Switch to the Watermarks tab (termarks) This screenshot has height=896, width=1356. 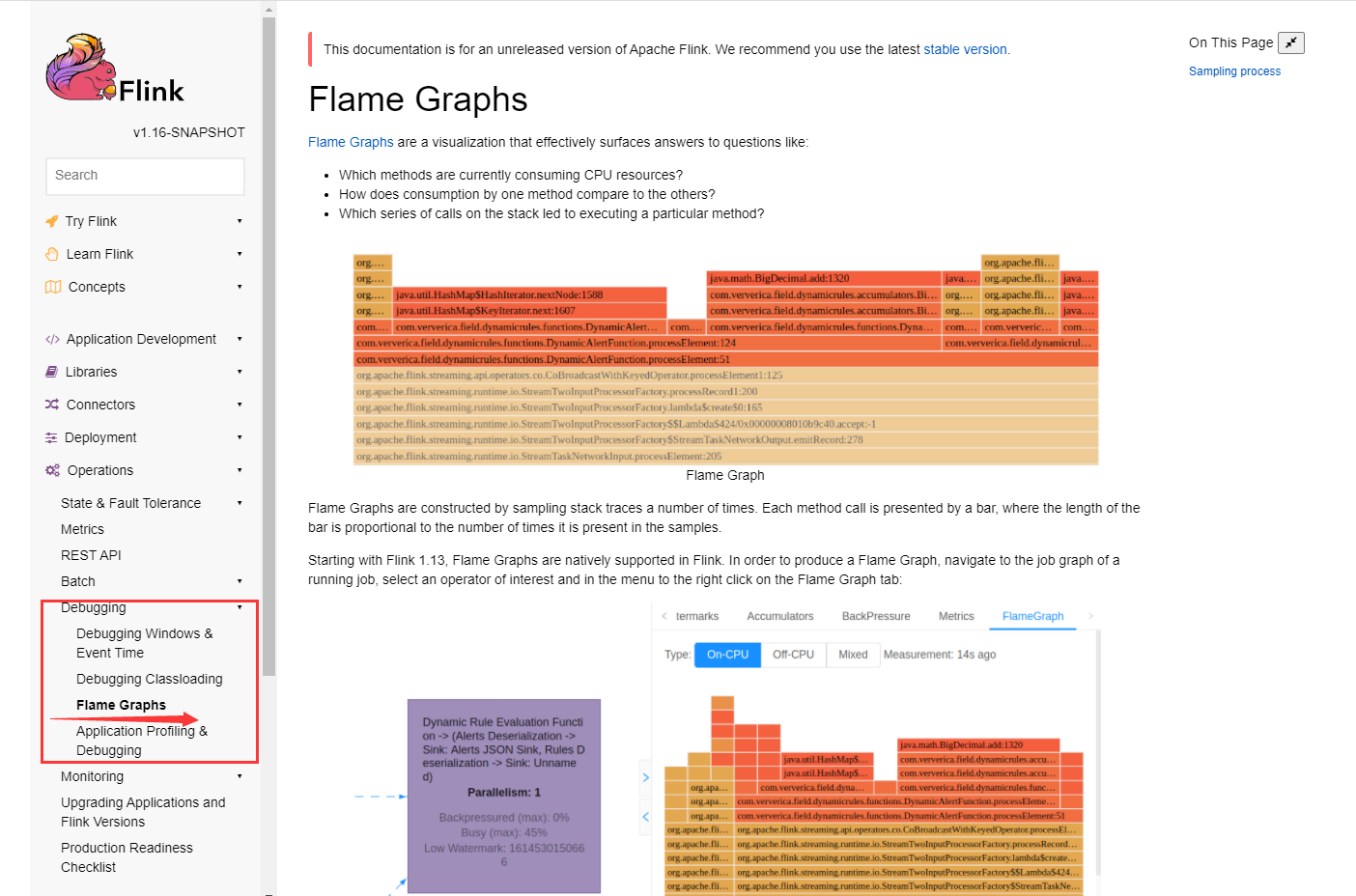click(x=697, y=616)
